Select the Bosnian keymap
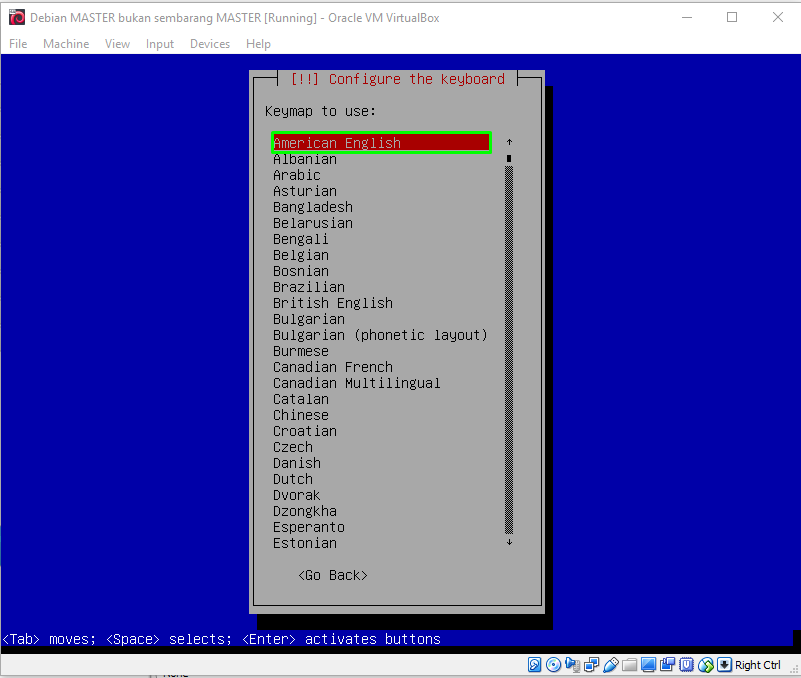This screenshot has width=801, height=678. tap(301, 271)
